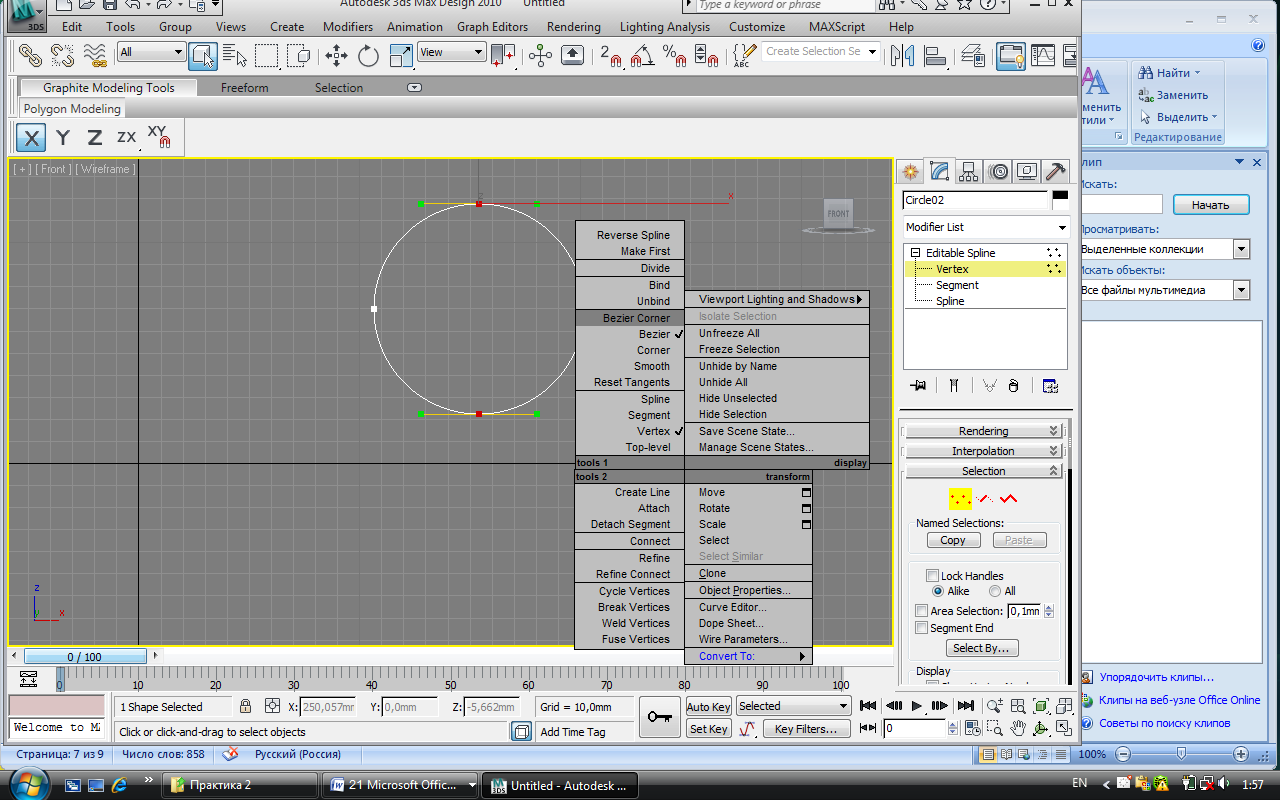Collapse the Editable Spline tree node
Image resolution: width=1280 pixels, height=800 pixels.
tap(915, 253)
